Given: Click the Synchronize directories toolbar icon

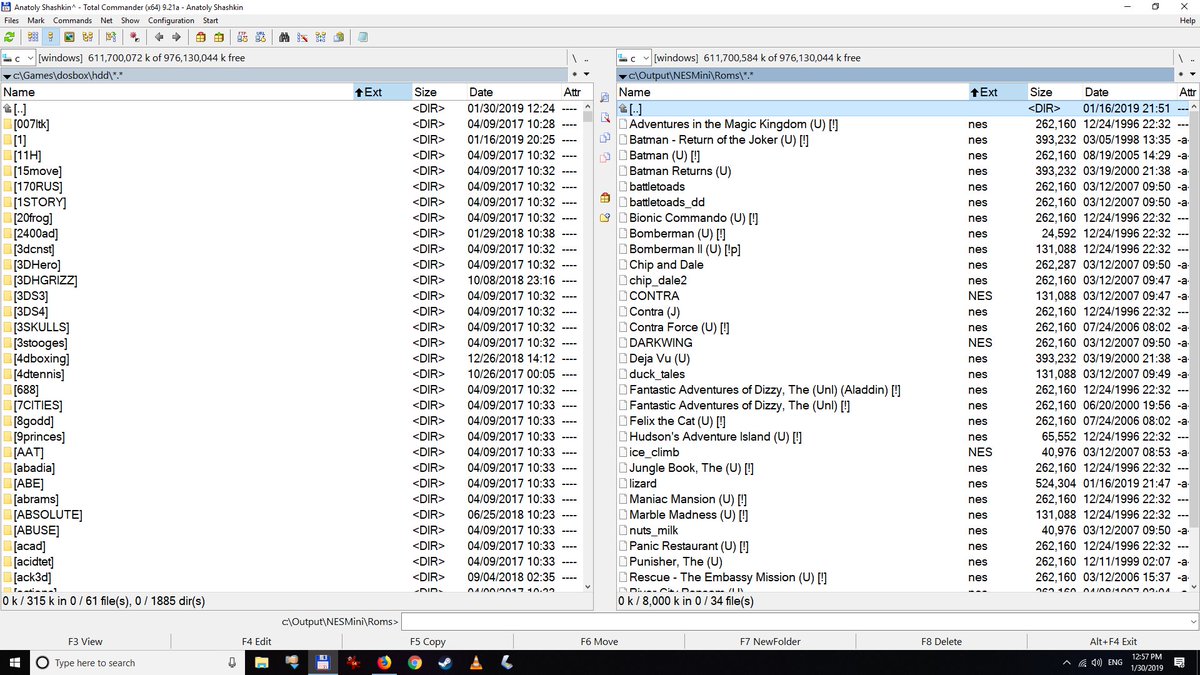Looking at the screenshot, I should click(320, 37).
